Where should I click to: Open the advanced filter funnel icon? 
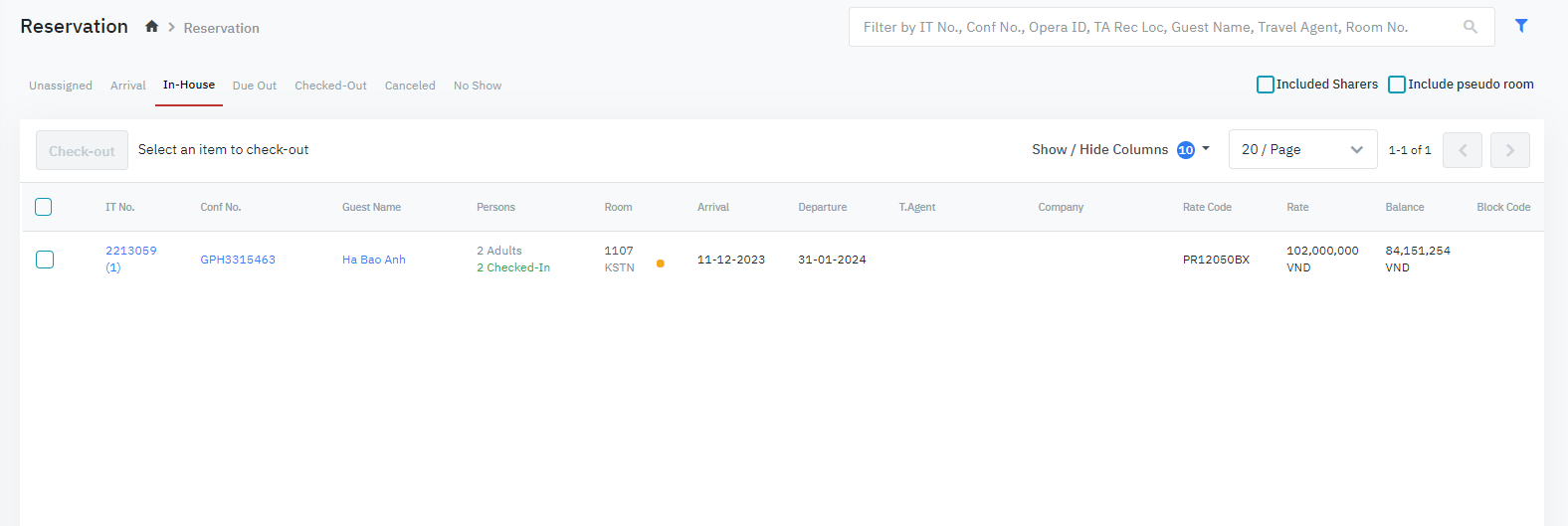pyautogui.click(x=1521, y=26)
